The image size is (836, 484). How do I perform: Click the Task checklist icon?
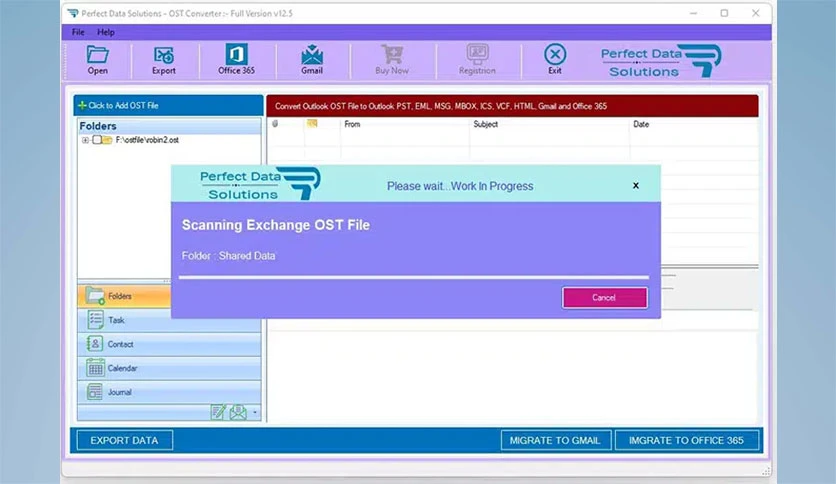pyautogui.click(x=95, y=320)
